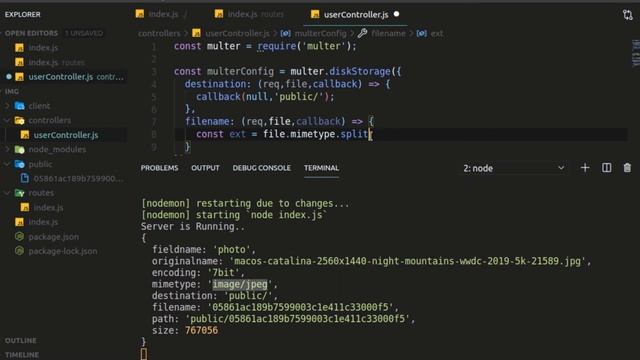Click the EXPLORER panel title
640x360 pixels.
[x=22, y=14]
